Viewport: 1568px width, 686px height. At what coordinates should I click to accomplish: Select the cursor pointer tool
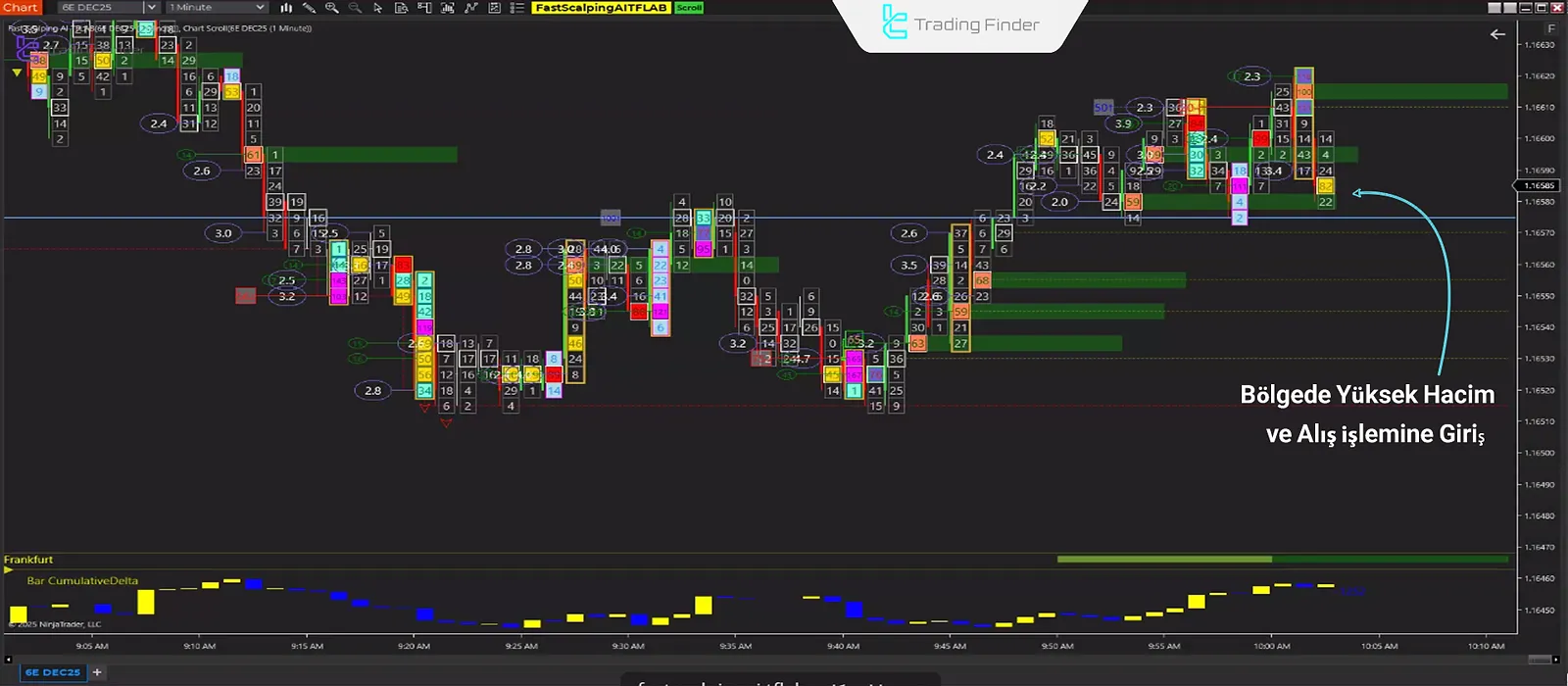tap(378, 8)
